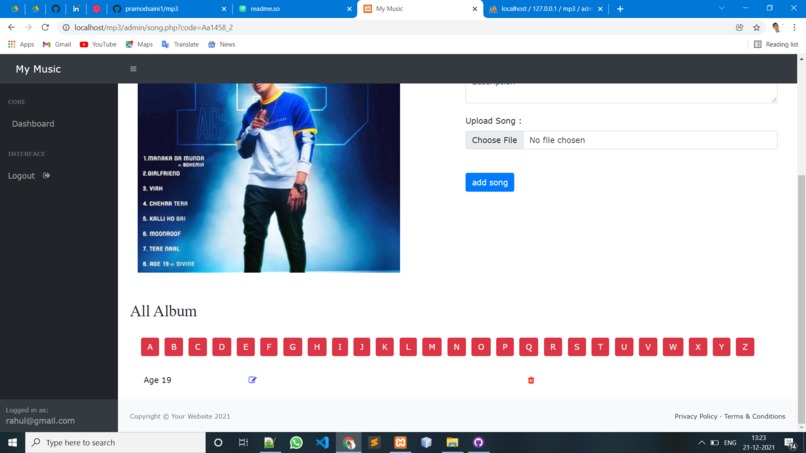
Task: Filter albums by letter B
Action: tap(174, 347)
